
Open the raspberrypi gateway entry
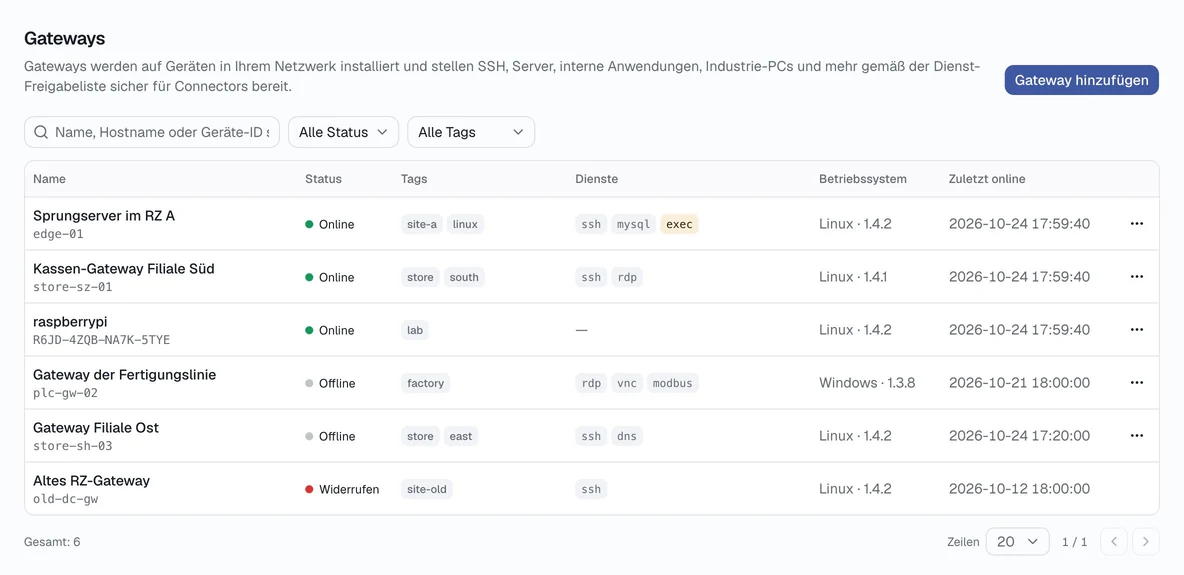tap(70, 322)
